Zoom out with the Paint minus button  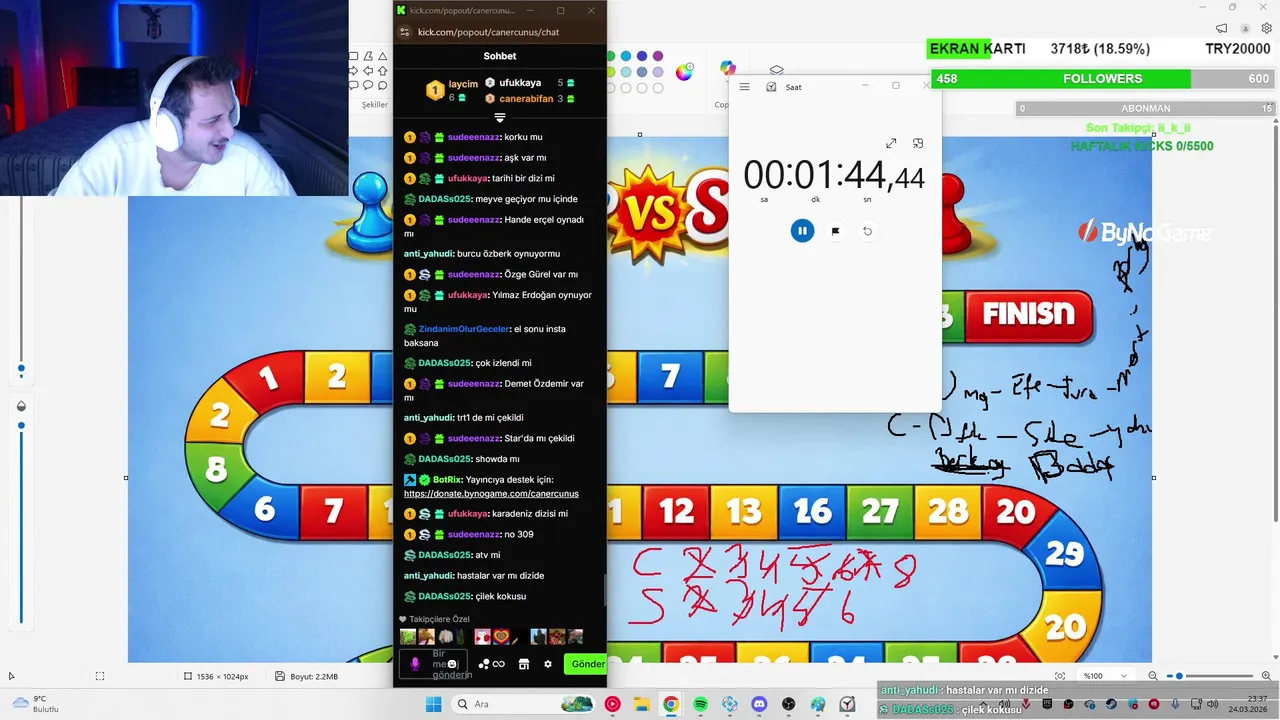click(x=1153, y=676)
